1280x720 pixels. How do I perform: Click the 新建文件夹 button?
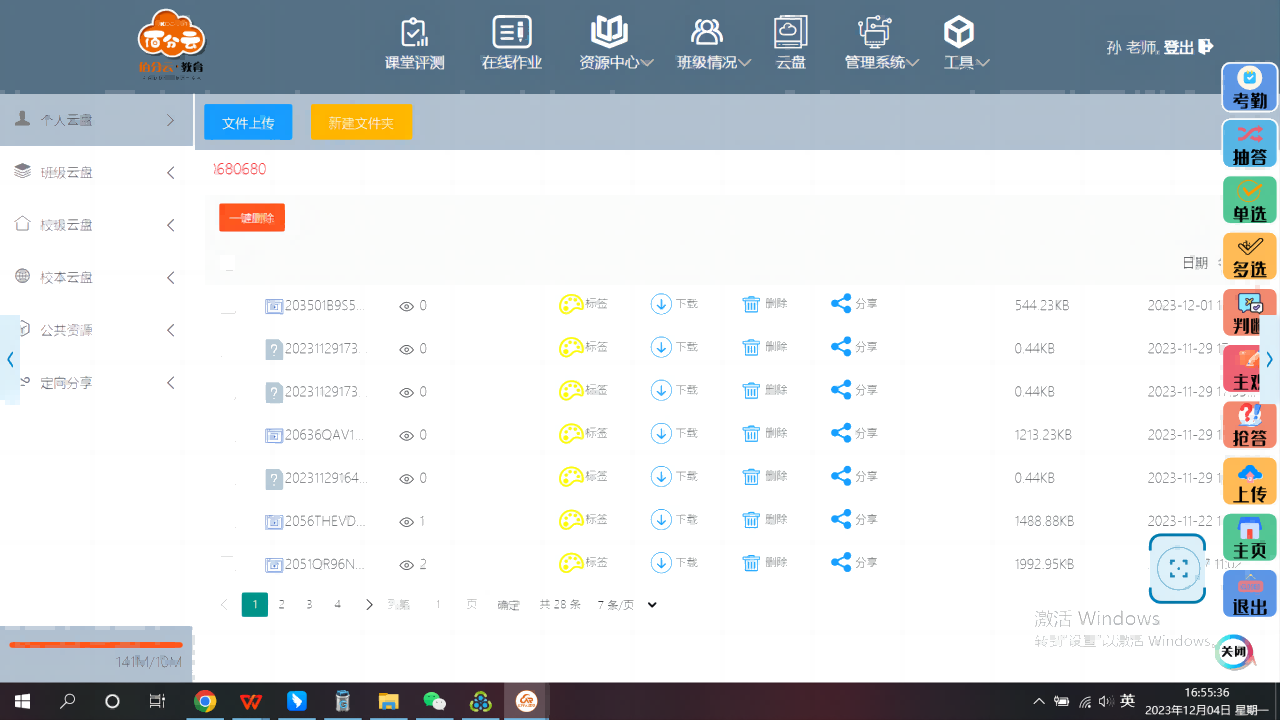(x=361, y=122)
